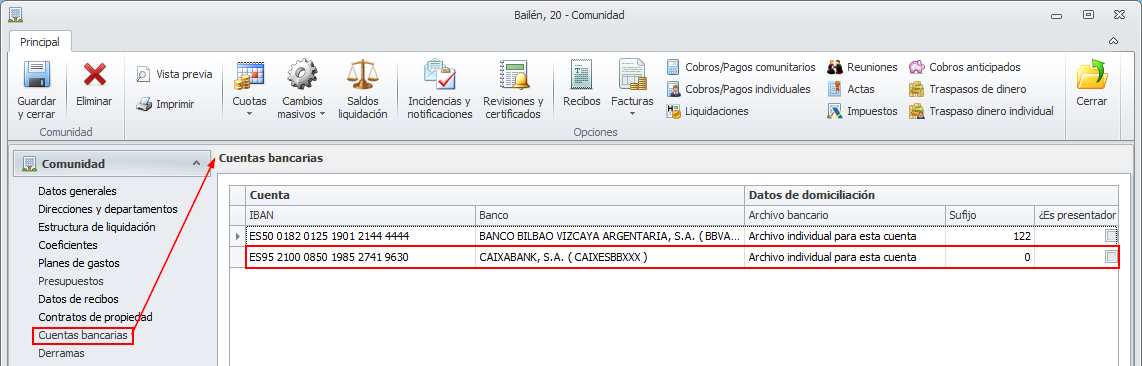This screenshot has height=366, width=1142.
Task: Open Vista previa print preview
Action: 174,74
